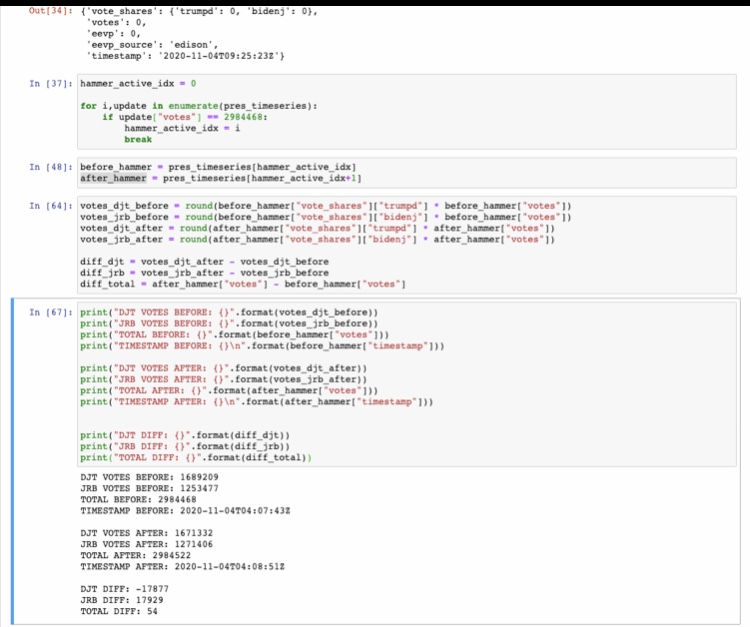
Task: Click the number 2984468 in code
Action: pos(243,117)
